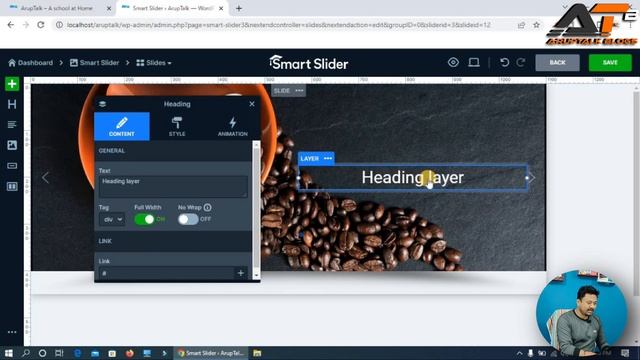Close the Heading layer window
The width and height of the screenshot is (640, 360).
coord(252,104)
